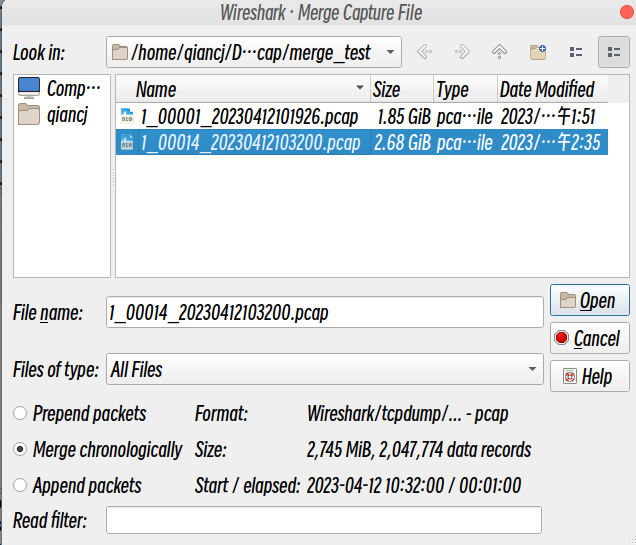Screen dimensions: 636x545
Task: Sort by Name column header
Action: point(243,89)
